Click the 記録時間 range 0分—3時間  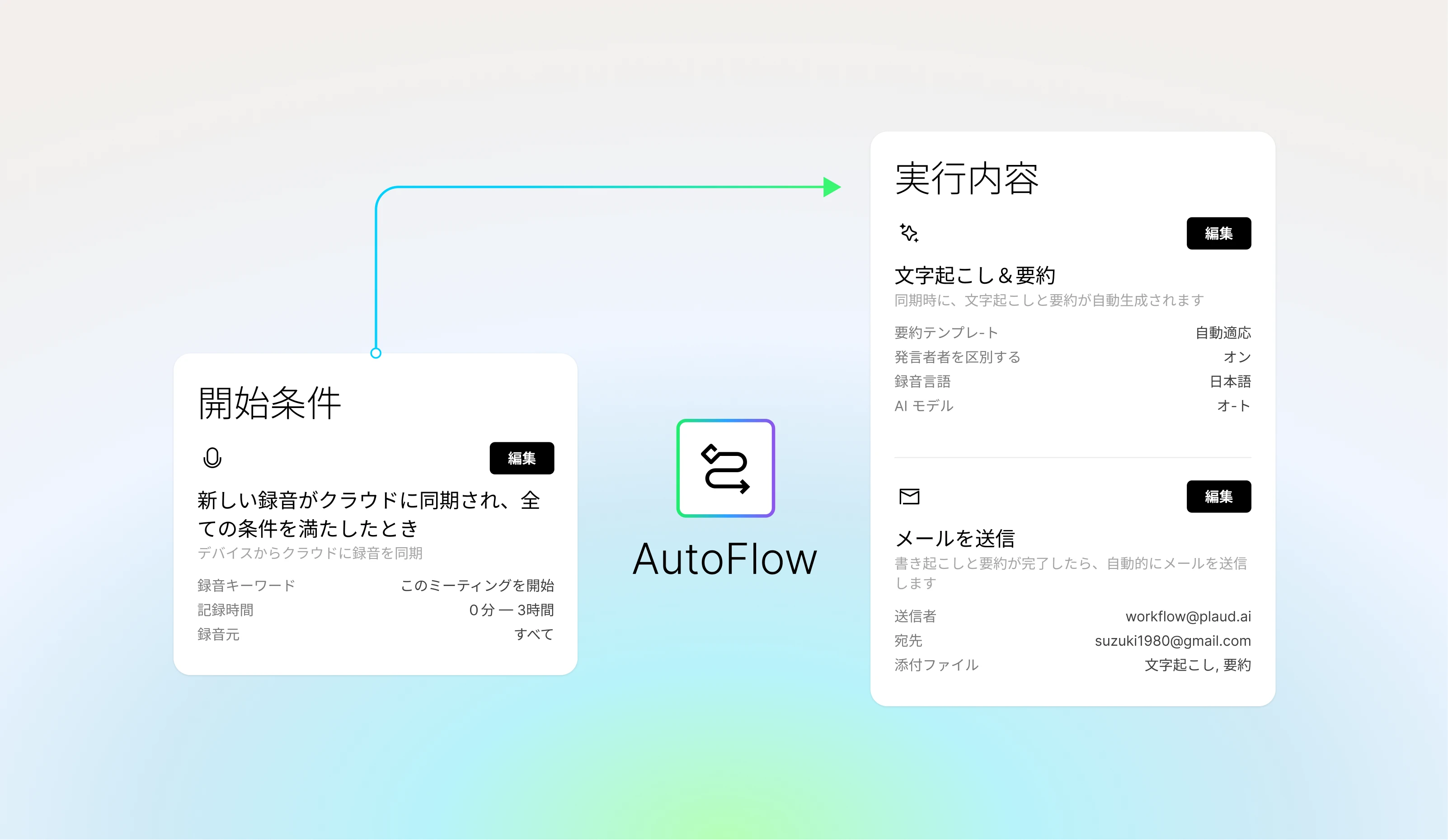click(x=511, y=610)
